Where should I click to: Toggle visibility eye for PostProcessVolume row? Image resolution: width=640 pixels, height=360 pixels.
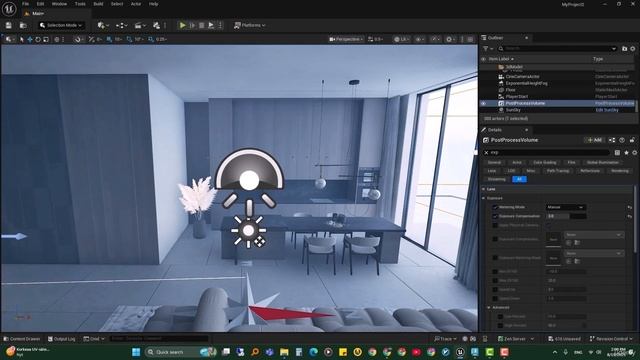(483, 104)
